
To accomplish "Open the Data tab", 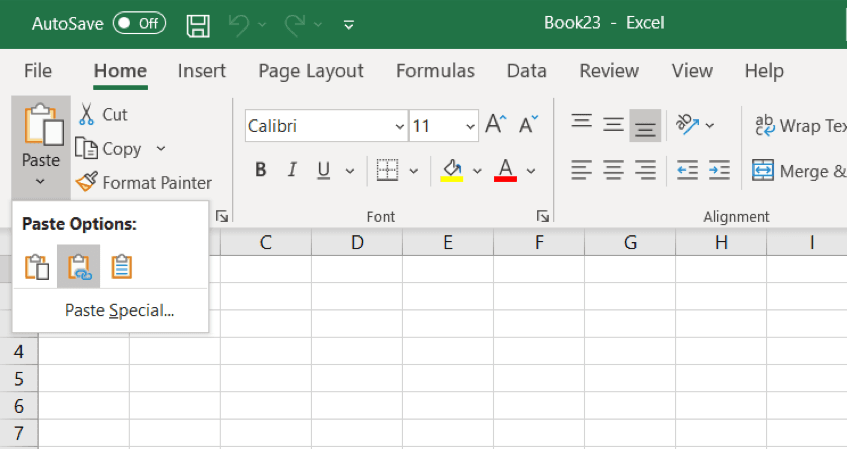I will pyautogui.click(x=527, y=71).
